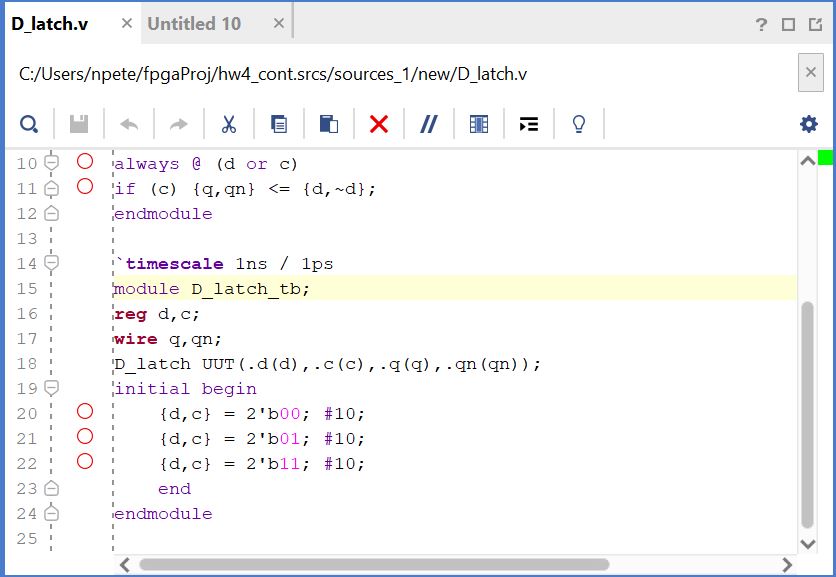Close the file path bar
Image resolution: width=836 pixels, height=577 pixels.
pos(810,73)
